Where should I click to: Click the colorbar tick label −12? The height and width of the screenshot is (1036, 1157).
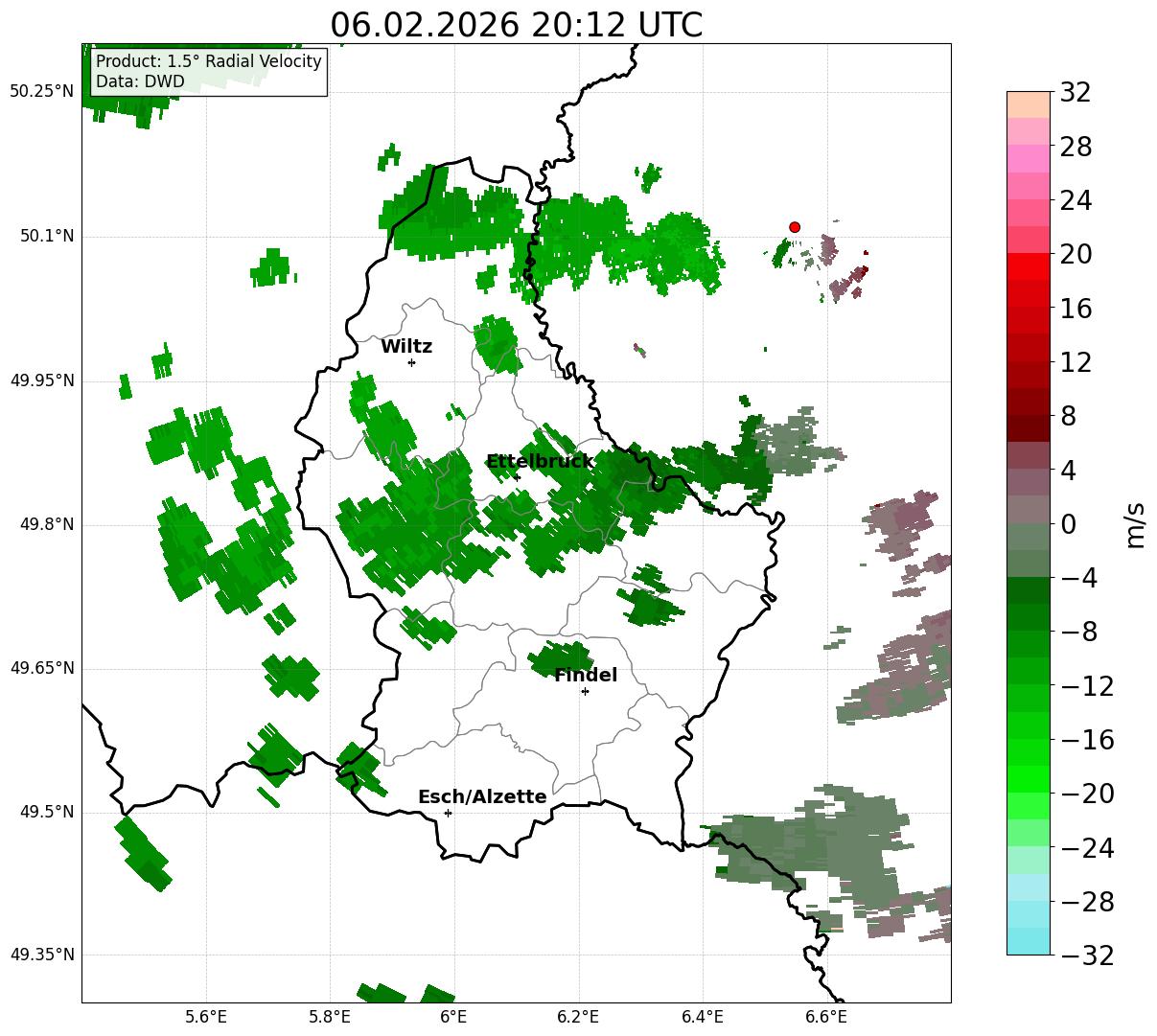(1087, 686)
